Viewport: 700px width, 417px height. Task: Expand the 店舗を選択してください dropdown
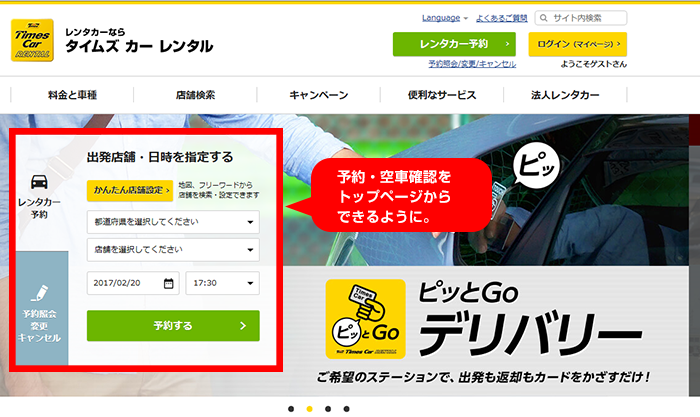tap(173, 250)
